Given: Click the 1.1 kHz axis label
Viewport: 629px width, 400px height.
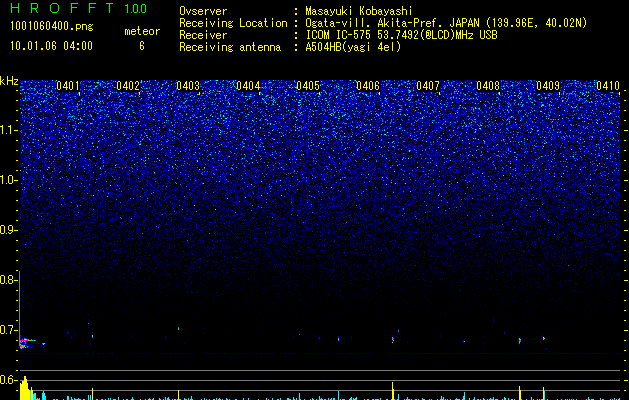Looking at the screenshot, I should tap(8, 130).
